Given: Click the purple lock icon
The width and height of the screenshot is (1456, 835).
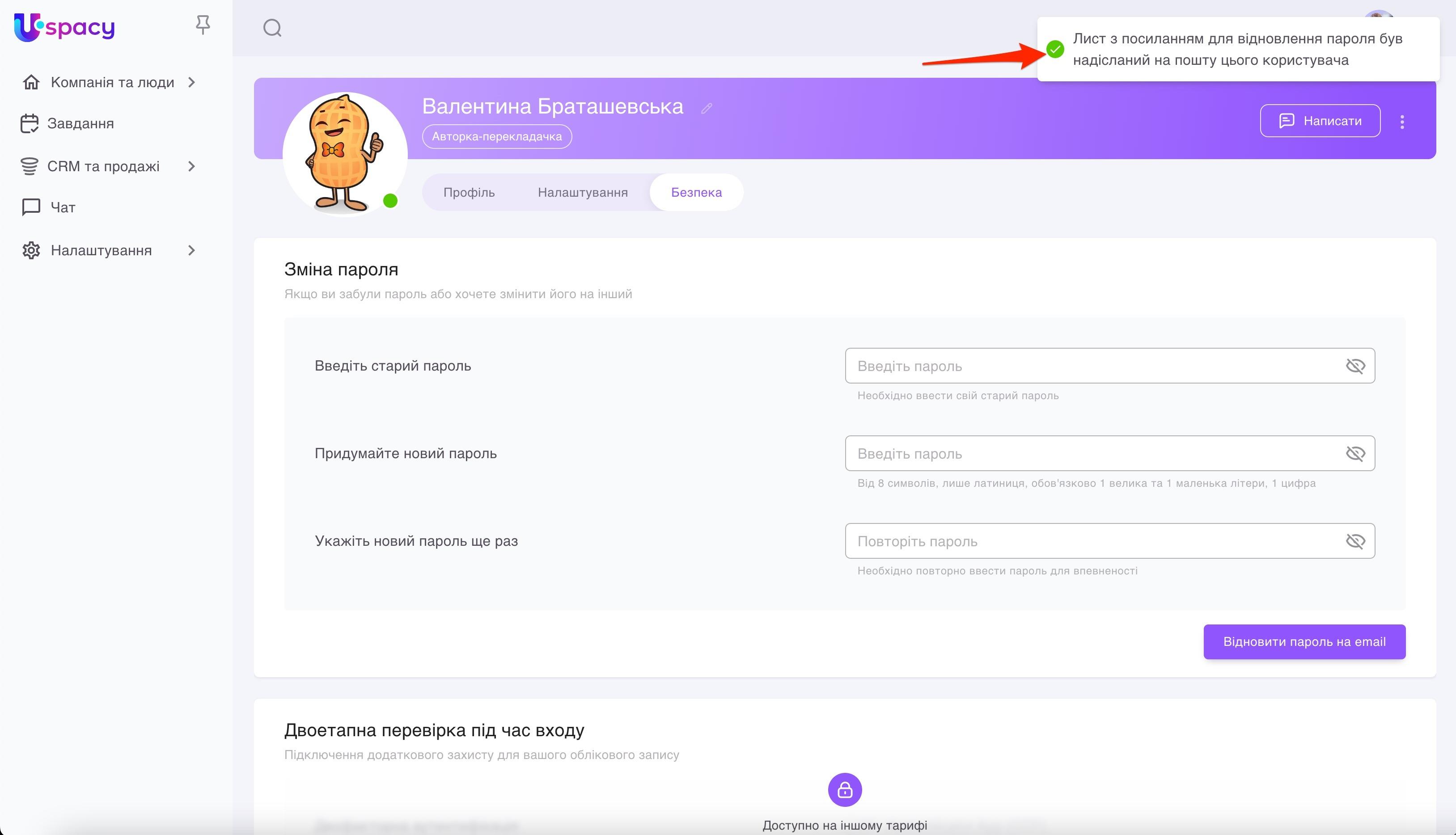Looking at the screenshot, I should [x=844, y=790].
